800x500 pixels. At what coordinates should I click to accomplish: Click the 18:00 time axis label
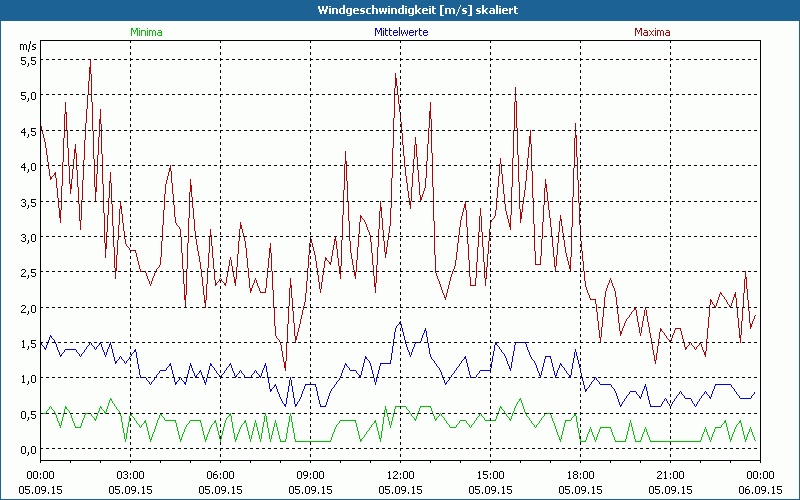click(580, 475)
